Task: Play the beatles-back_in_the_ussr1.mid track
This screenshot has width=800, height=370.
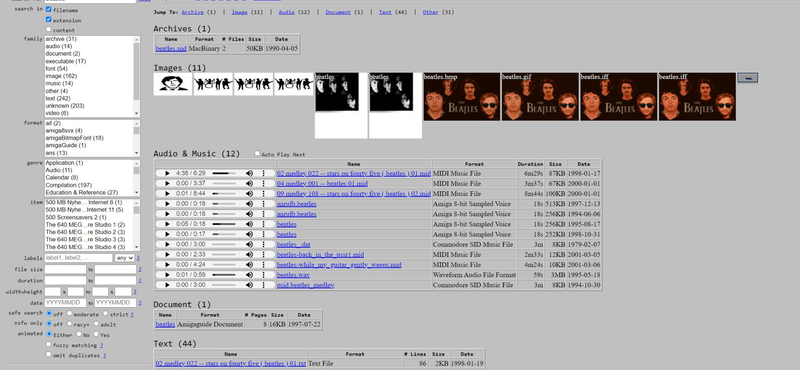Action: [167, 255]
